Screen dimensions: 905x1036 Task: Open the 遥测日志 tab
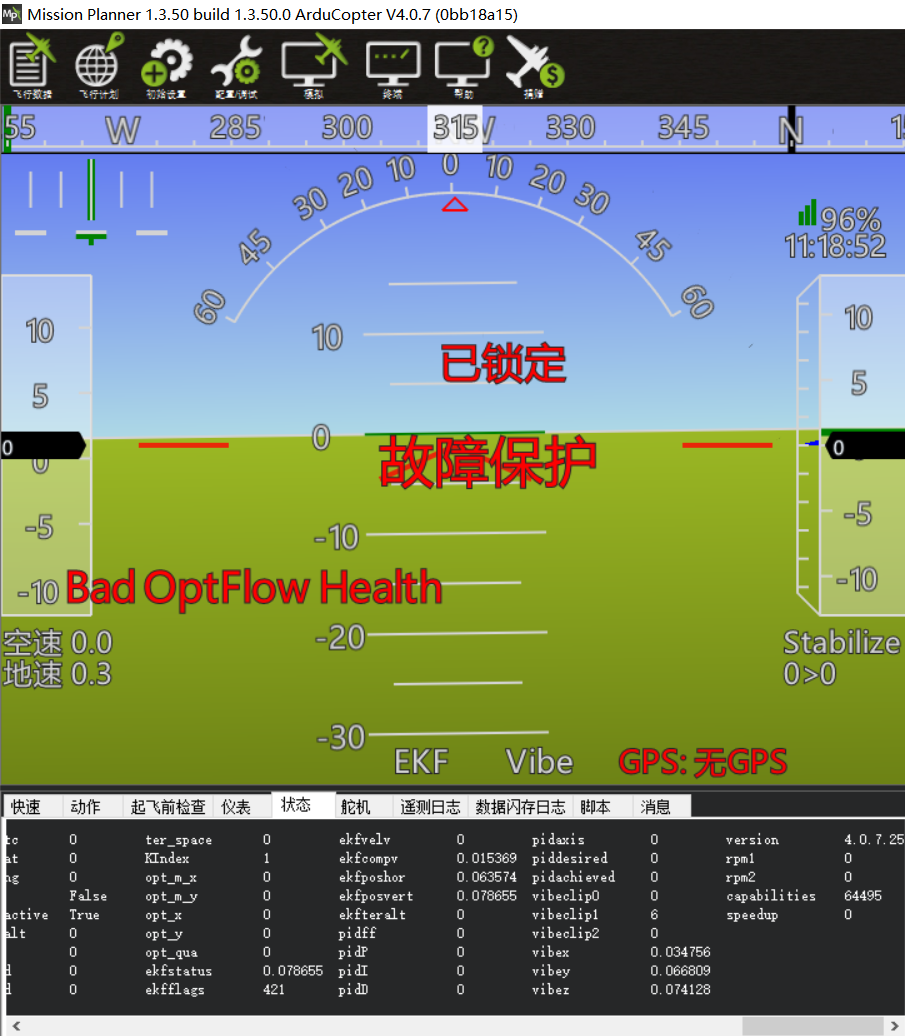pyautogui.click(x=430, y=807)
